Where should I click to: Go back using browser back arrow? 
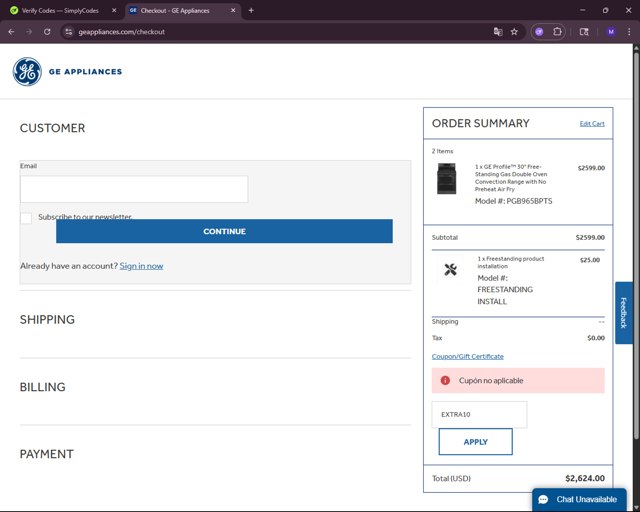pyautogui.click(x=11, y=32)
